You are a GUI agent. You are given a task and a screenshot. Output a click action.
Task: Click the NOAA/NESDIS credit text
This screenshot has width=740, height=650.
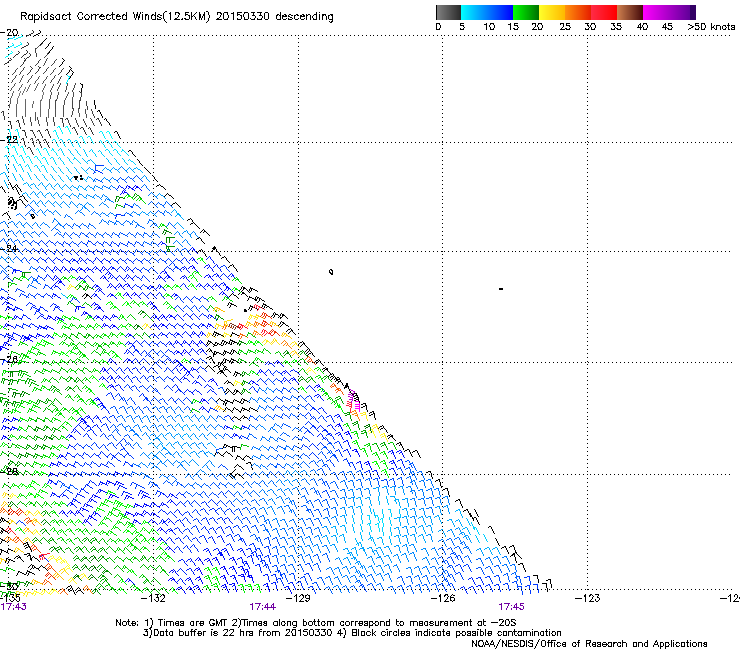click(x=589, y=644)
